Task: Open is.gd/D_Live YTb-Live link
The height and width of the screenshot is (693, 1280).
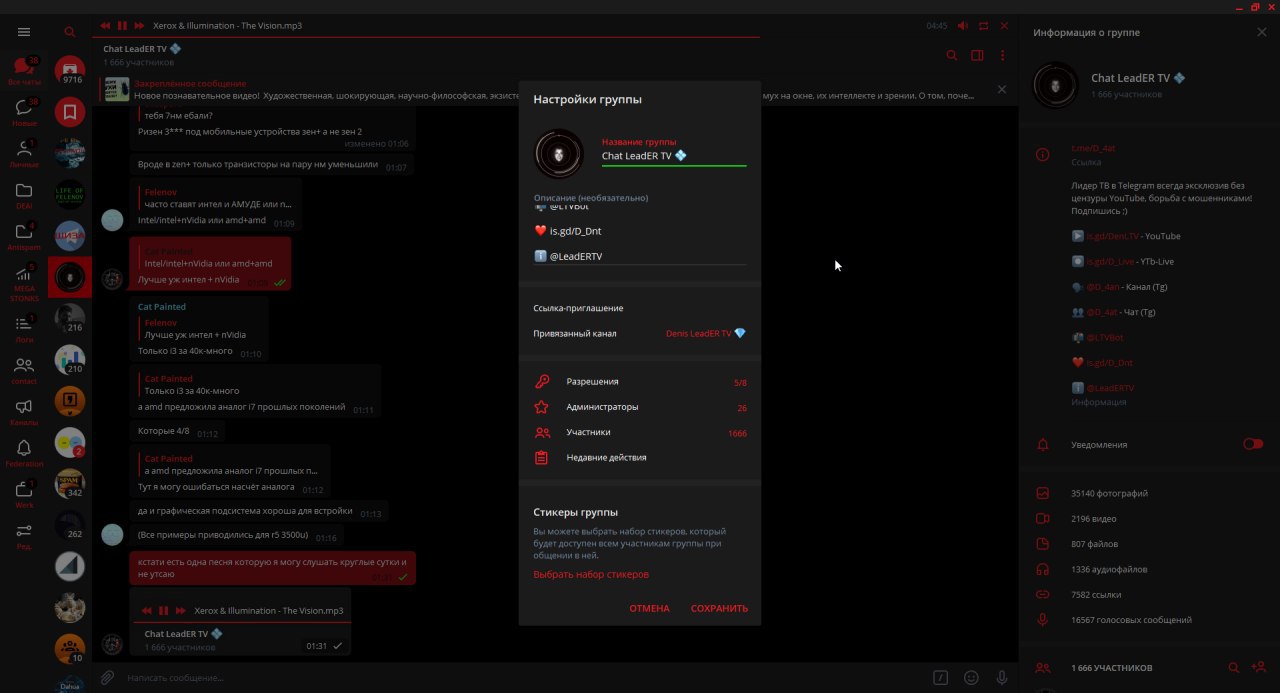Action: 1110,261
